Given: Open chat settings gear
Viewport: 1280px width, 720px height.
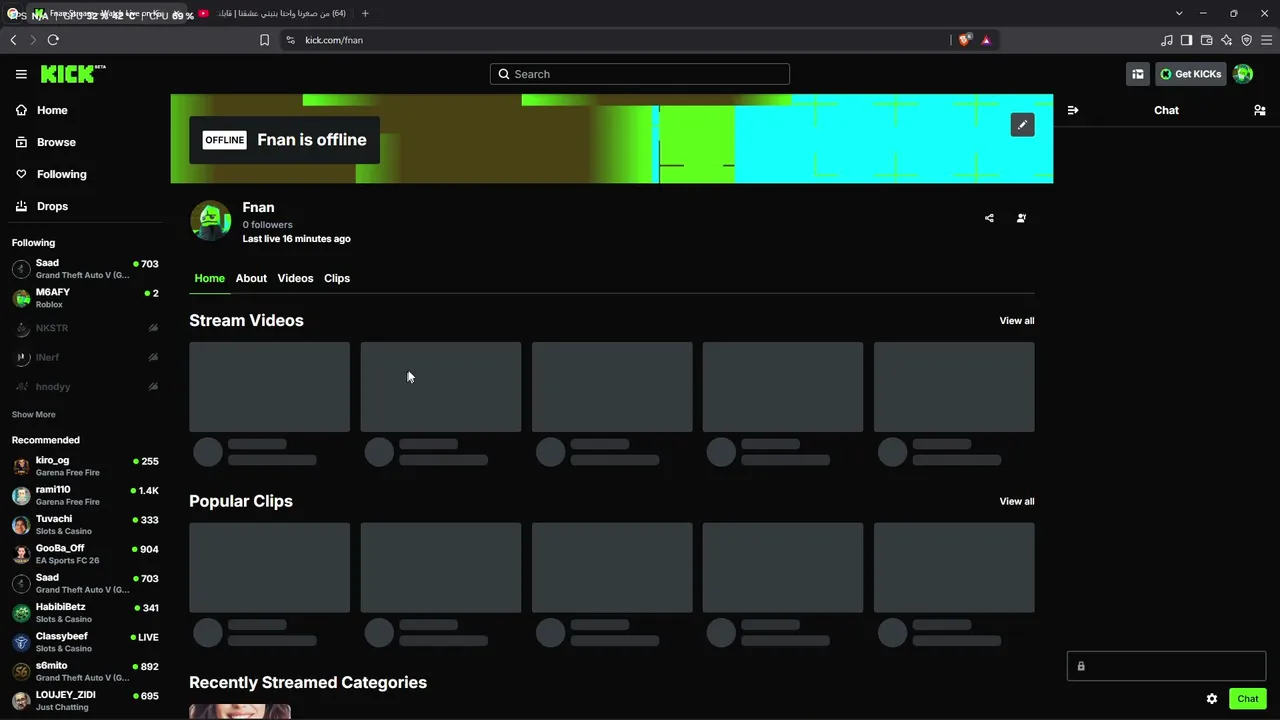Looking at the screenshot, I should (x=1212, y=699).
